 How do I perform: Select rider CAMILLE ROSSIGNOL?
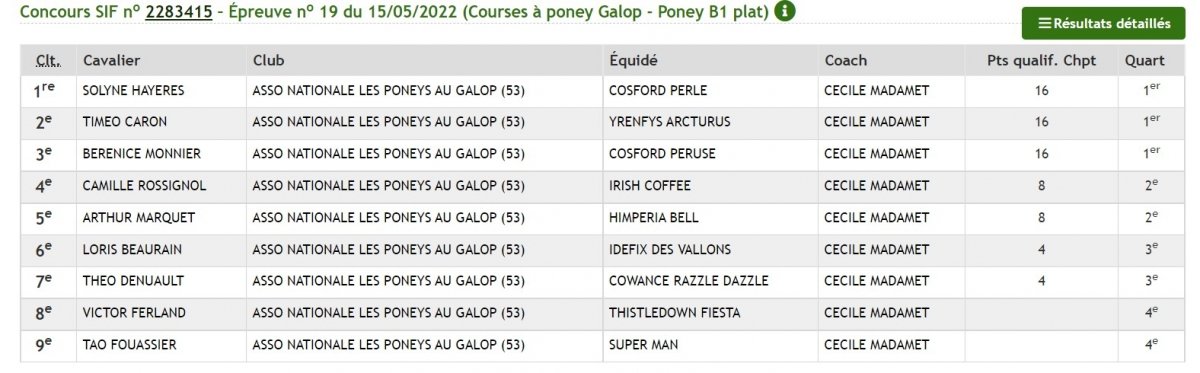[x=145, y=186]
